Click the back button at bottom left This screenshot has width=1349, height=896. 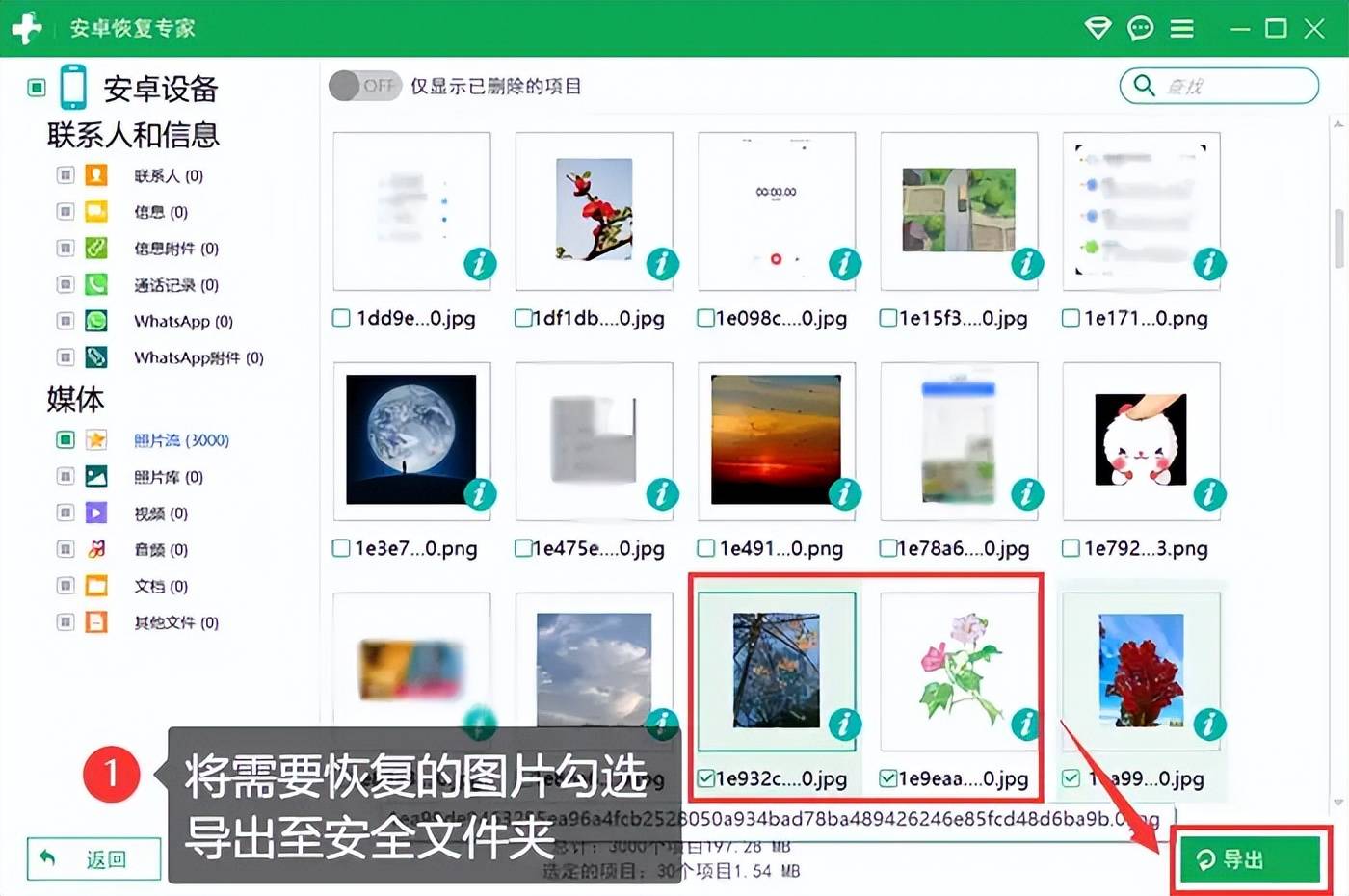point(93,858)
